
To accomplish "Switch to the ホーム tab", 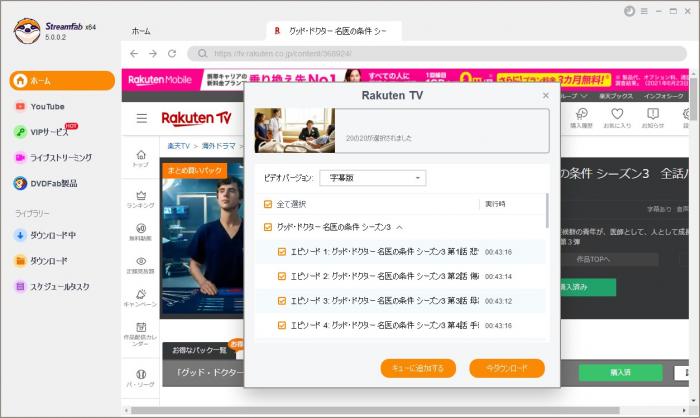I will click(x=141, y=31).
